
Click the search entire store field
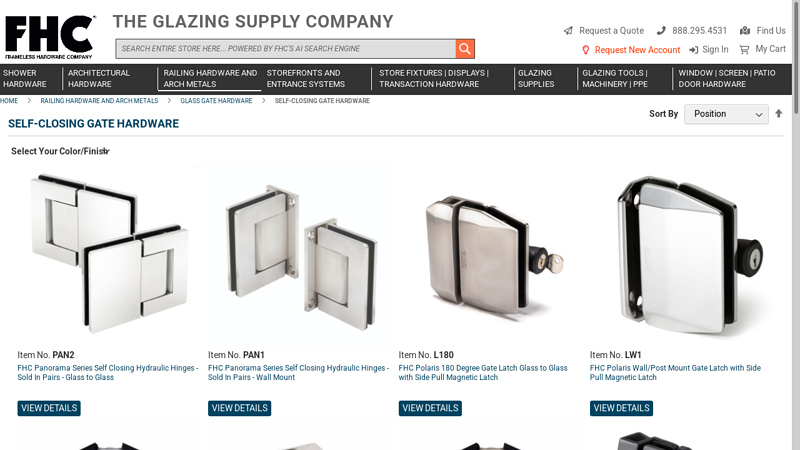click(x=286, y=49)
